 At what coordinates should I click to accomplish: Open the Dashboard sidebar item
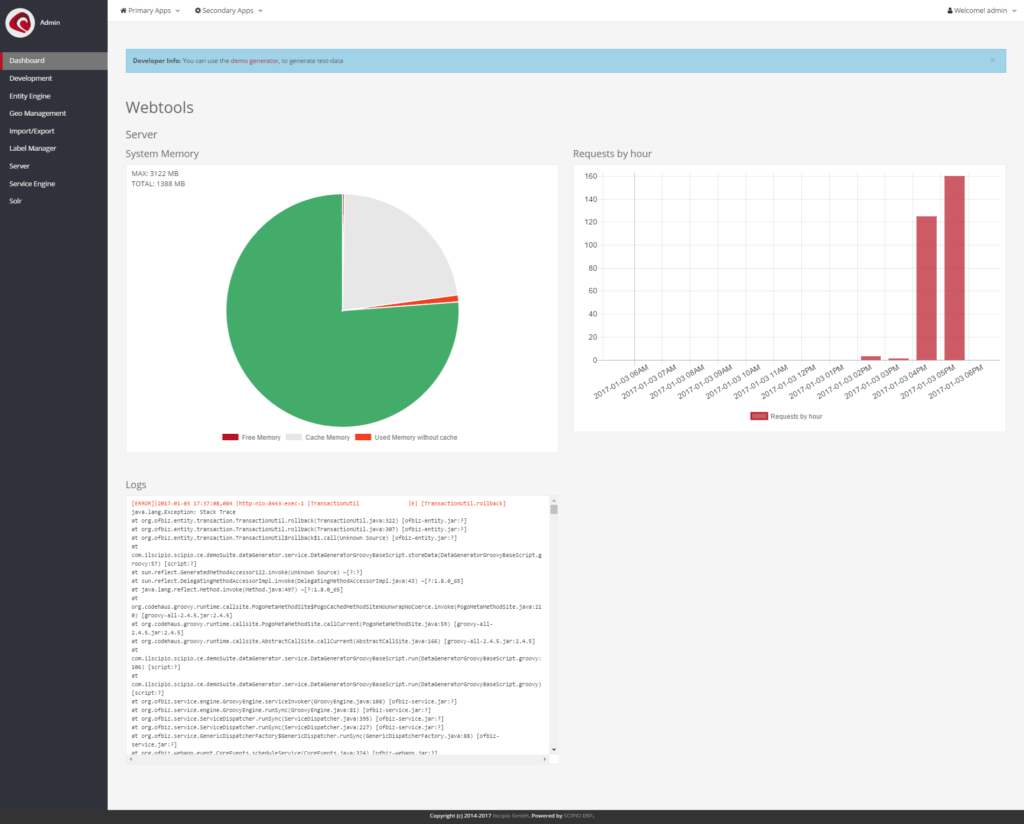27,61
